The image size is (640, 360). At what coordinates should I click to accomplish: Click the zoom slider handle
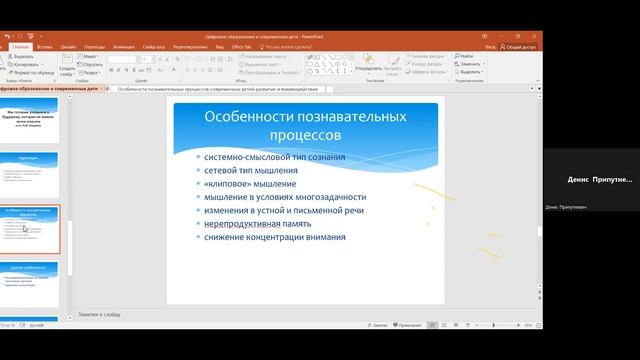tap(494, 325)
